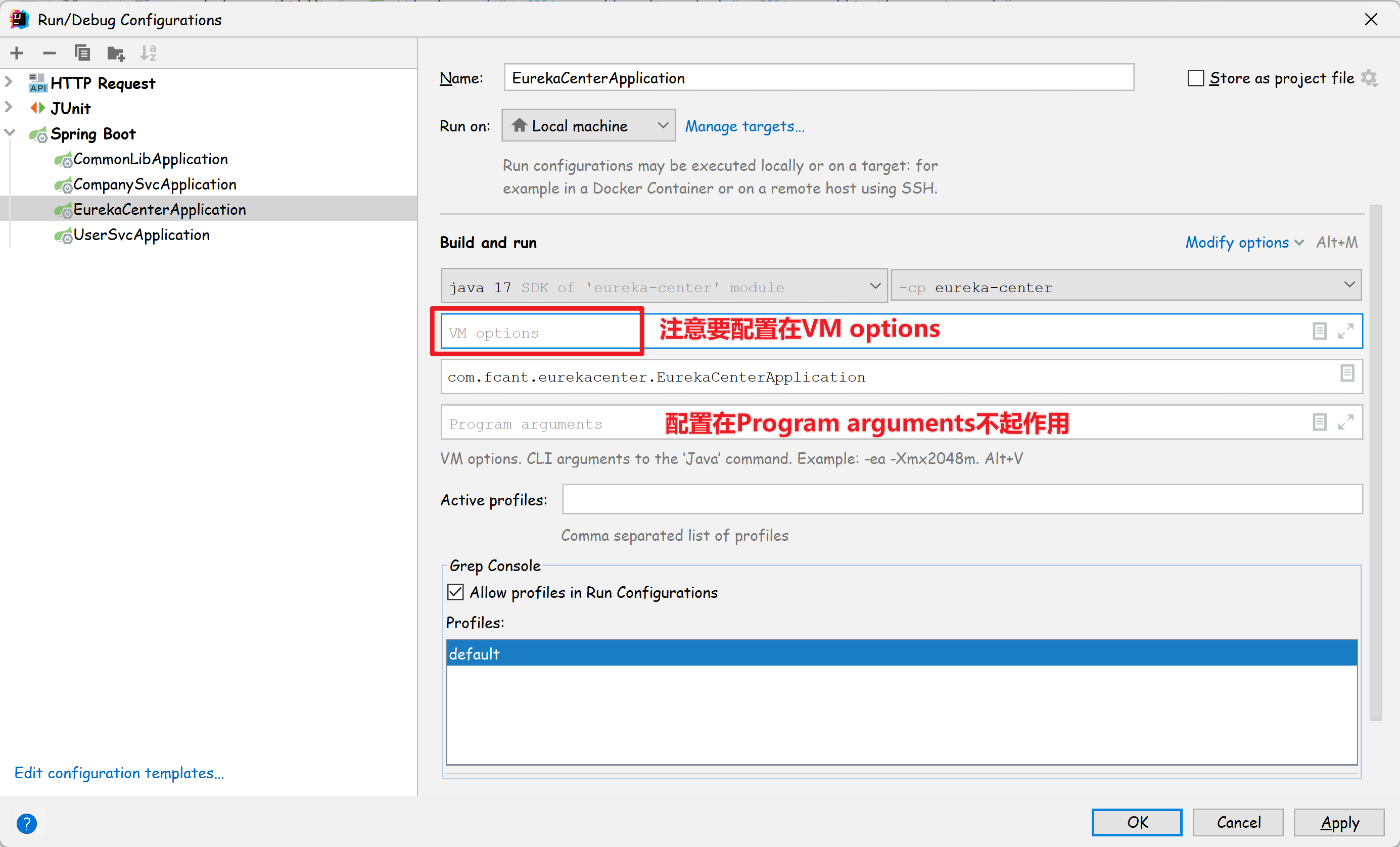
Task: Click the Manage targets link
Action: (x=744, y=126)
